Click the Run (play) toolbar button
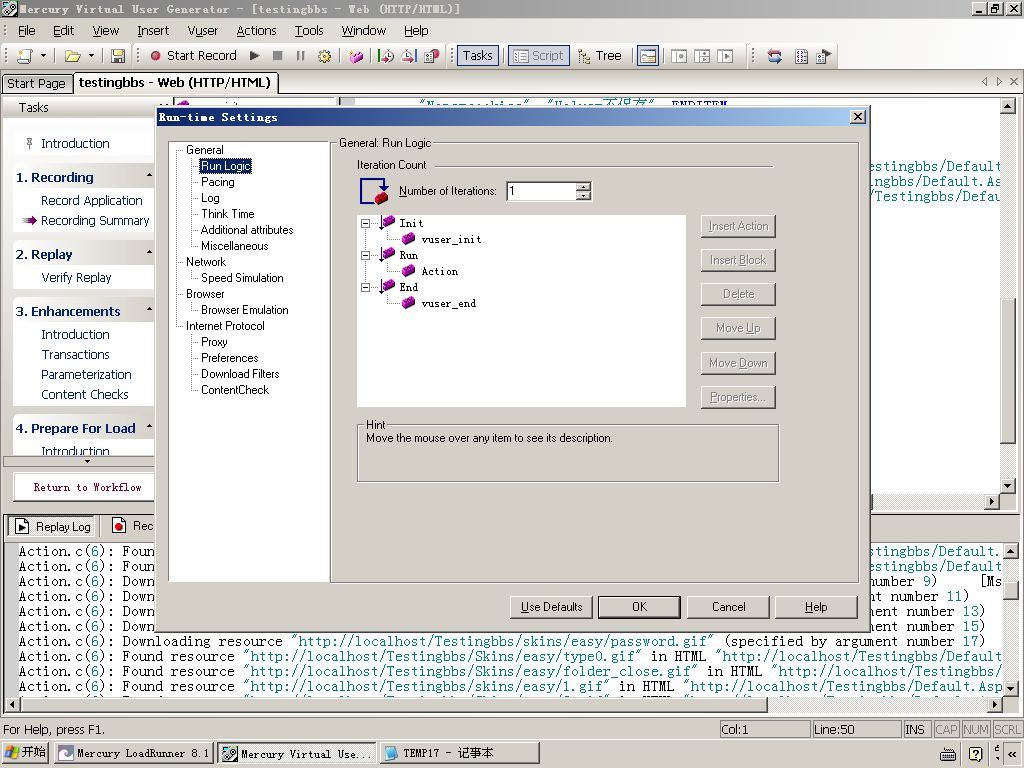The height and width of the screenshot is (768, 1024). (x=255, y=56)
